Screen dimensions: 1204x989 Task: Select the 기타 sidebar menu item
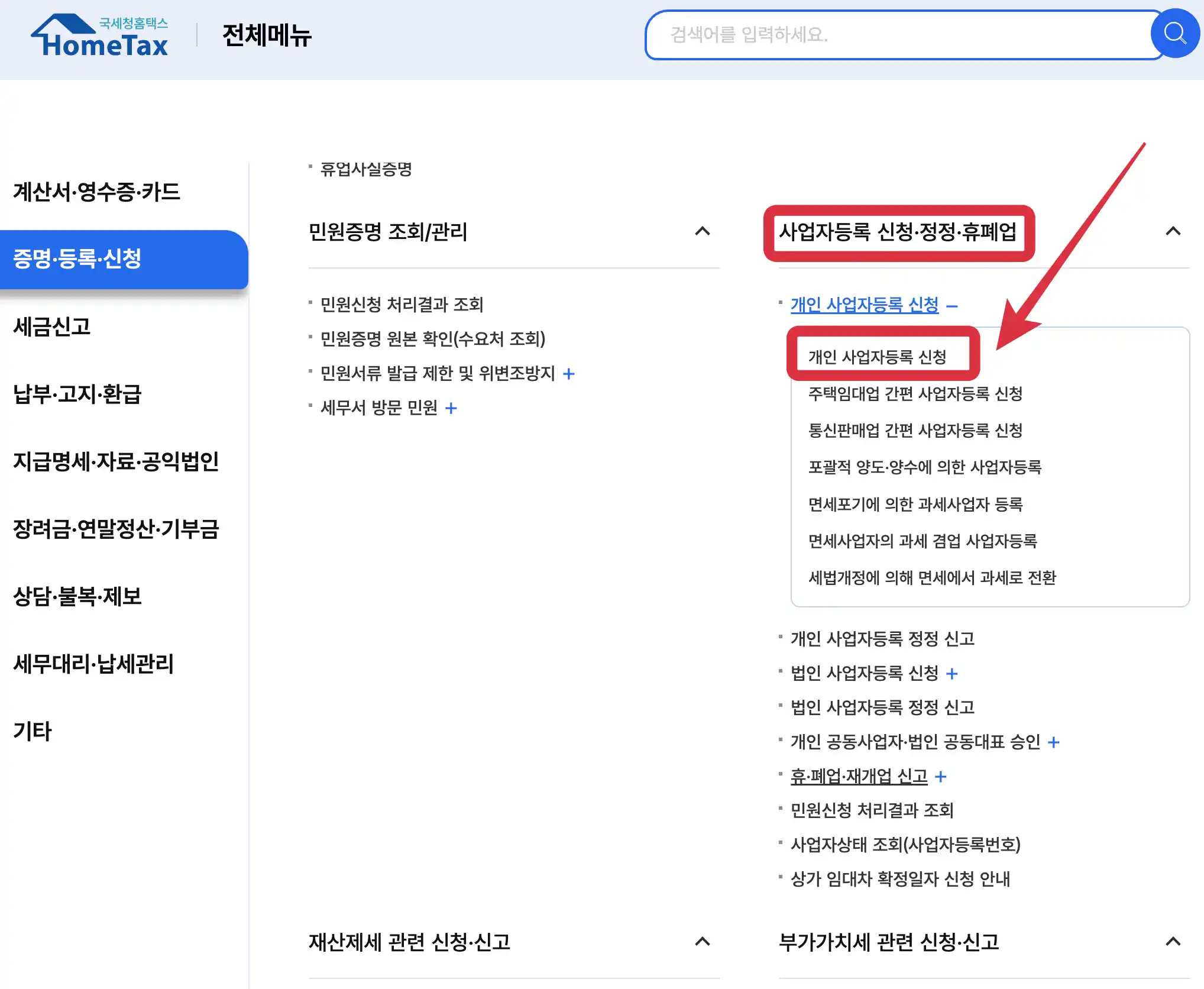coord(33,732)
